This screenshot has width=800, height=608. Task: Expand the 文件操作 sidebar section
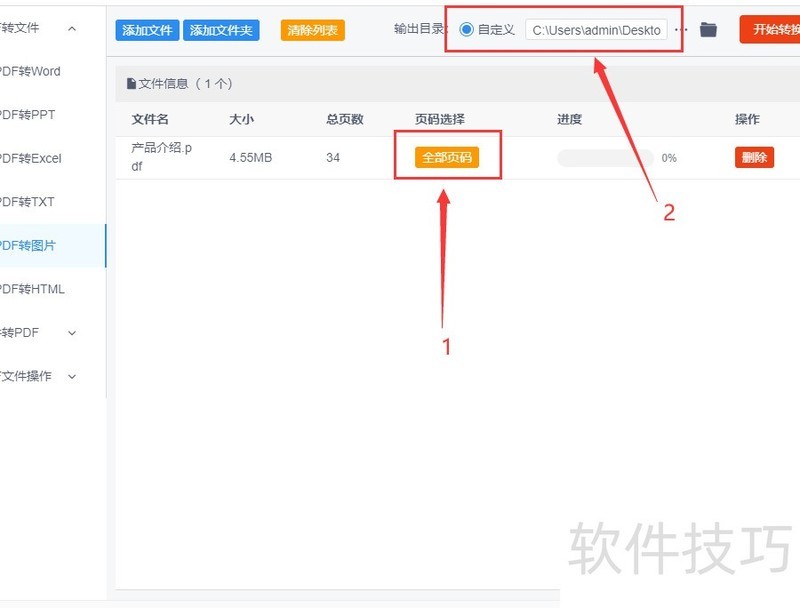(72, 376)
